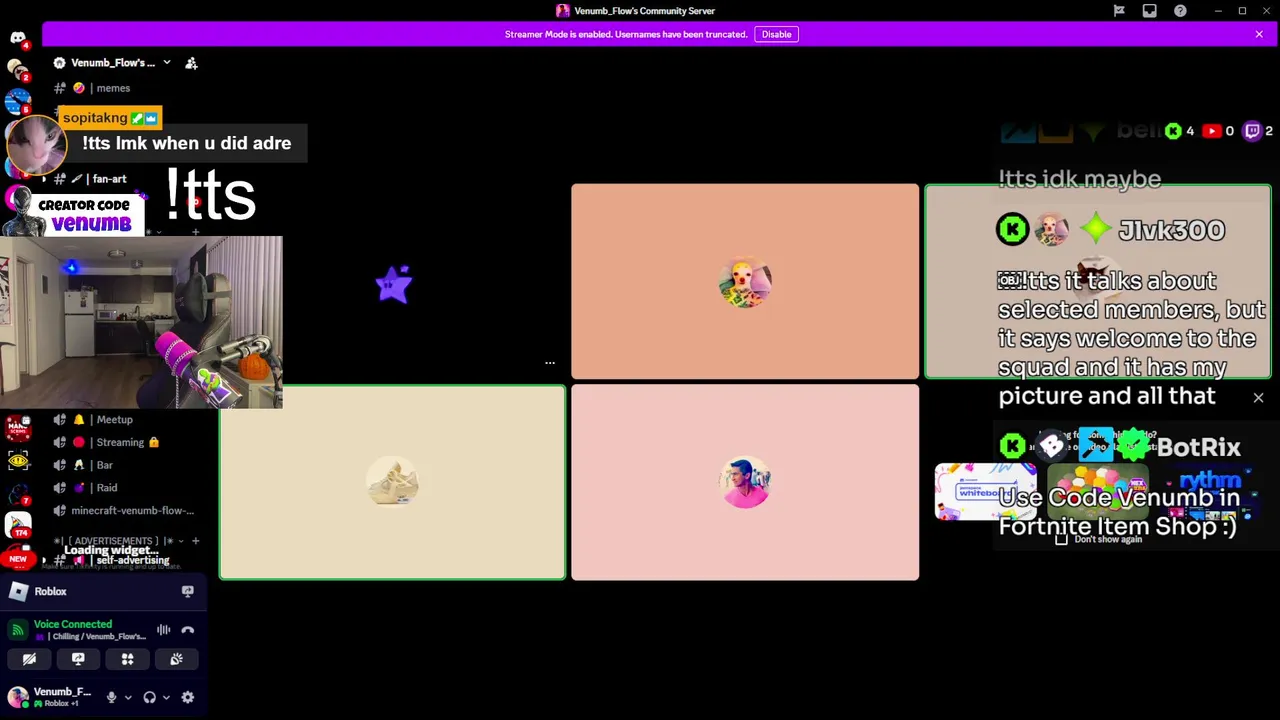Click the Voice Connected status text
This screenshot has width=1280, height=720.
pyautogui.click(x=73, y=624)
